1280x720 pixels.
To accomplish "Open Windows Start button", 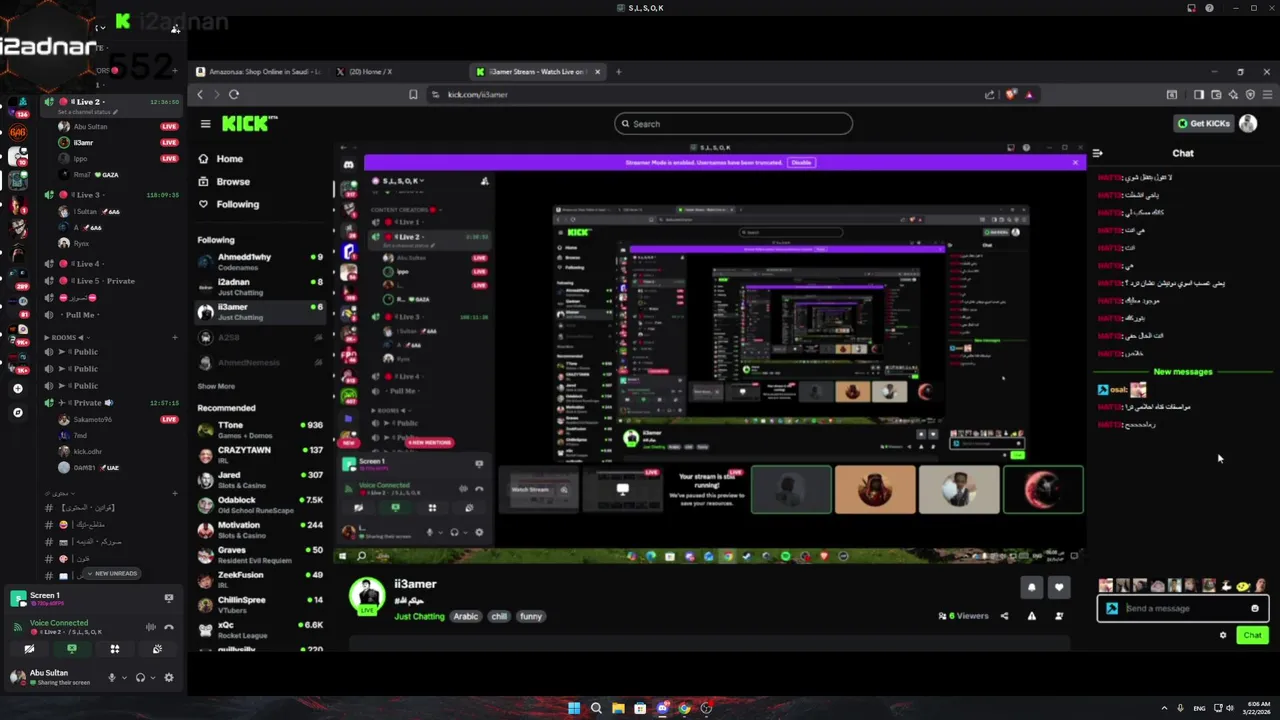I will tap(574, 708).
